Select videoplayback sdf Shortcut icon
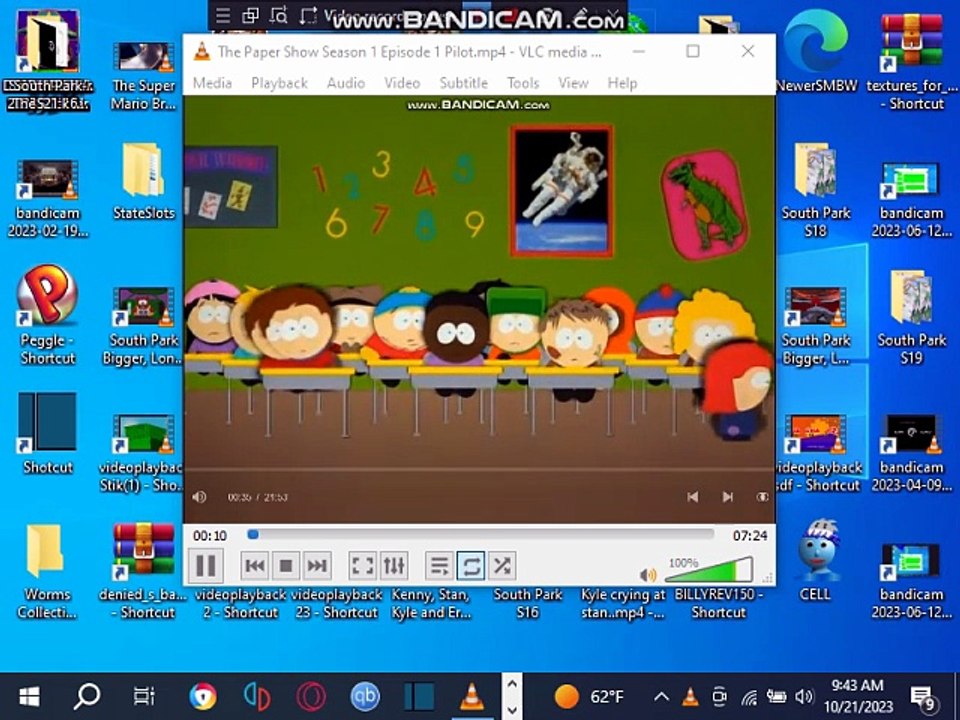The height and width of the screenshot is (720, 960). [817, 453]
